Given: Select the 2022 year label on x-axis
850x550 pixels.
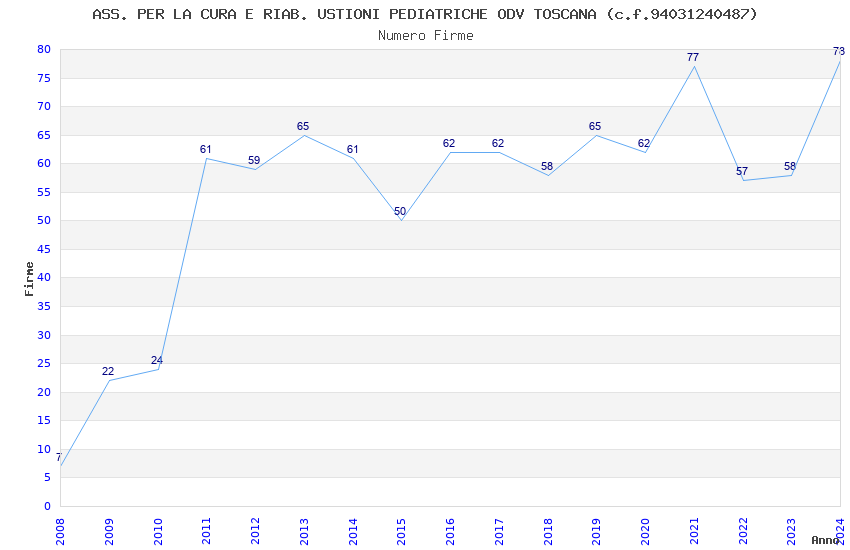Looking at the screenshot, I should point(743,531).
